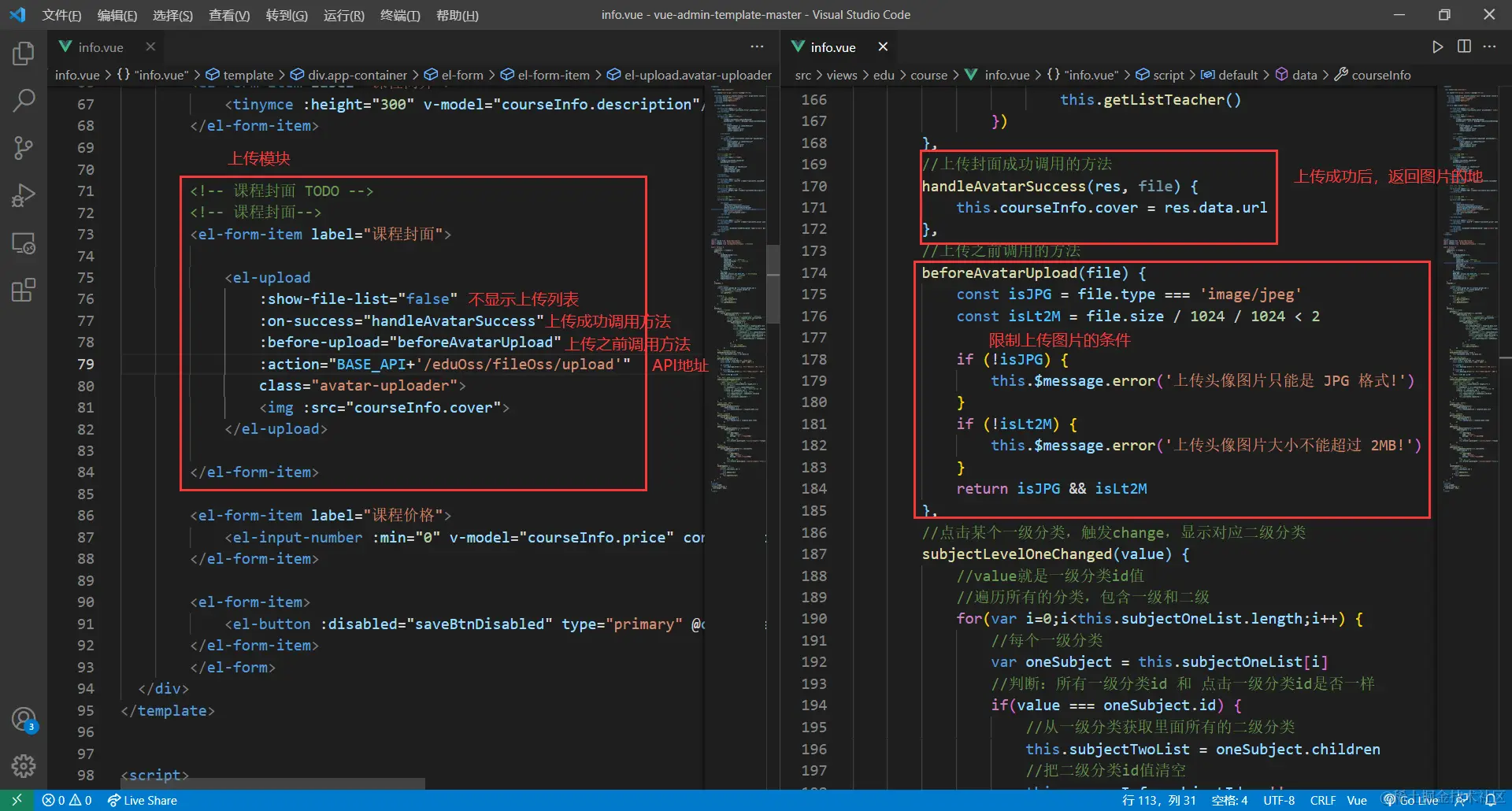Click line number 79 in left editor

[x=86, y=365]
